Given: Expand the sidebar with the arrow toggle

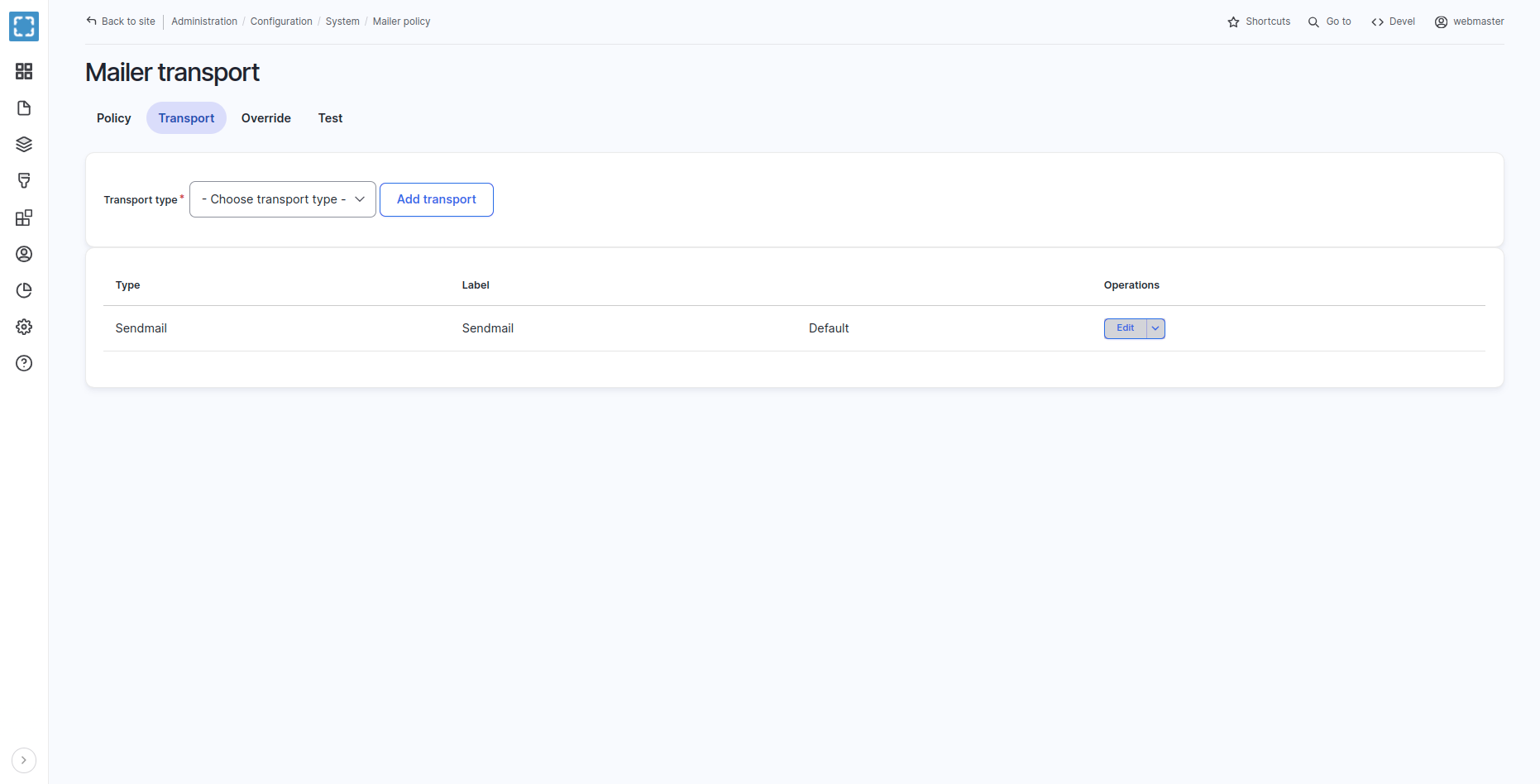Looking at the screenshot, I should [x=24, y=760].
